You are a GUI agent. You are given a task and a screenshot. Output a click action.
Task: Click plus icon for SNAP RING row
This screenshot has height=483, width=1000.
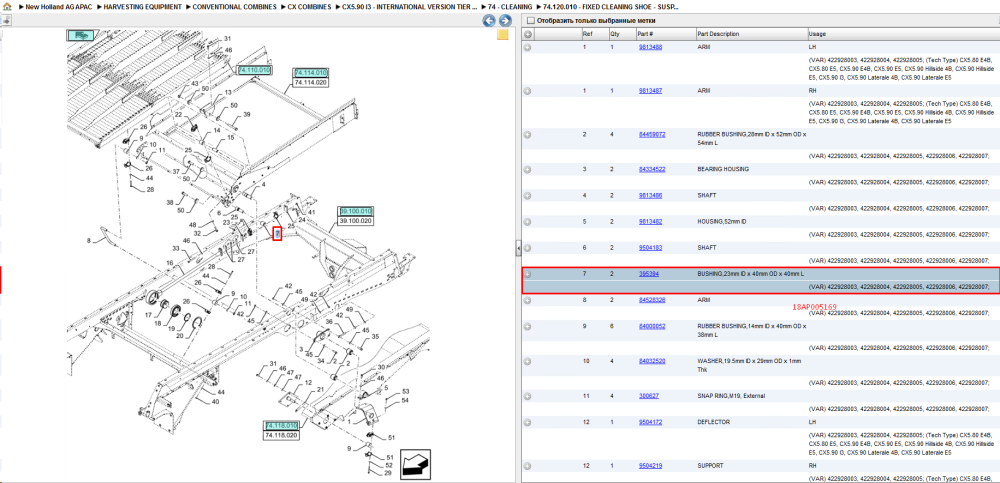528,396
